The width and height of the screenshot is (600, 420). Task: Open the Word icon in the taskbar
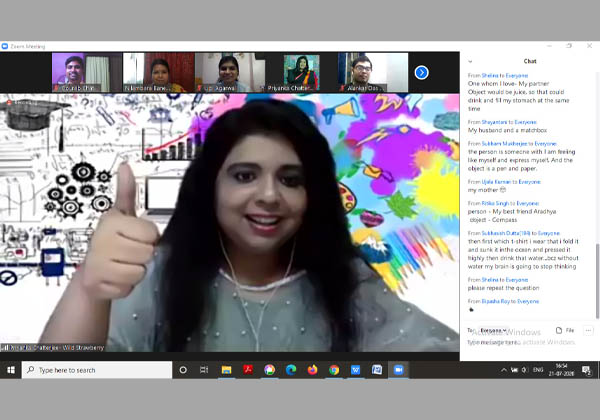tap(355, 369)
